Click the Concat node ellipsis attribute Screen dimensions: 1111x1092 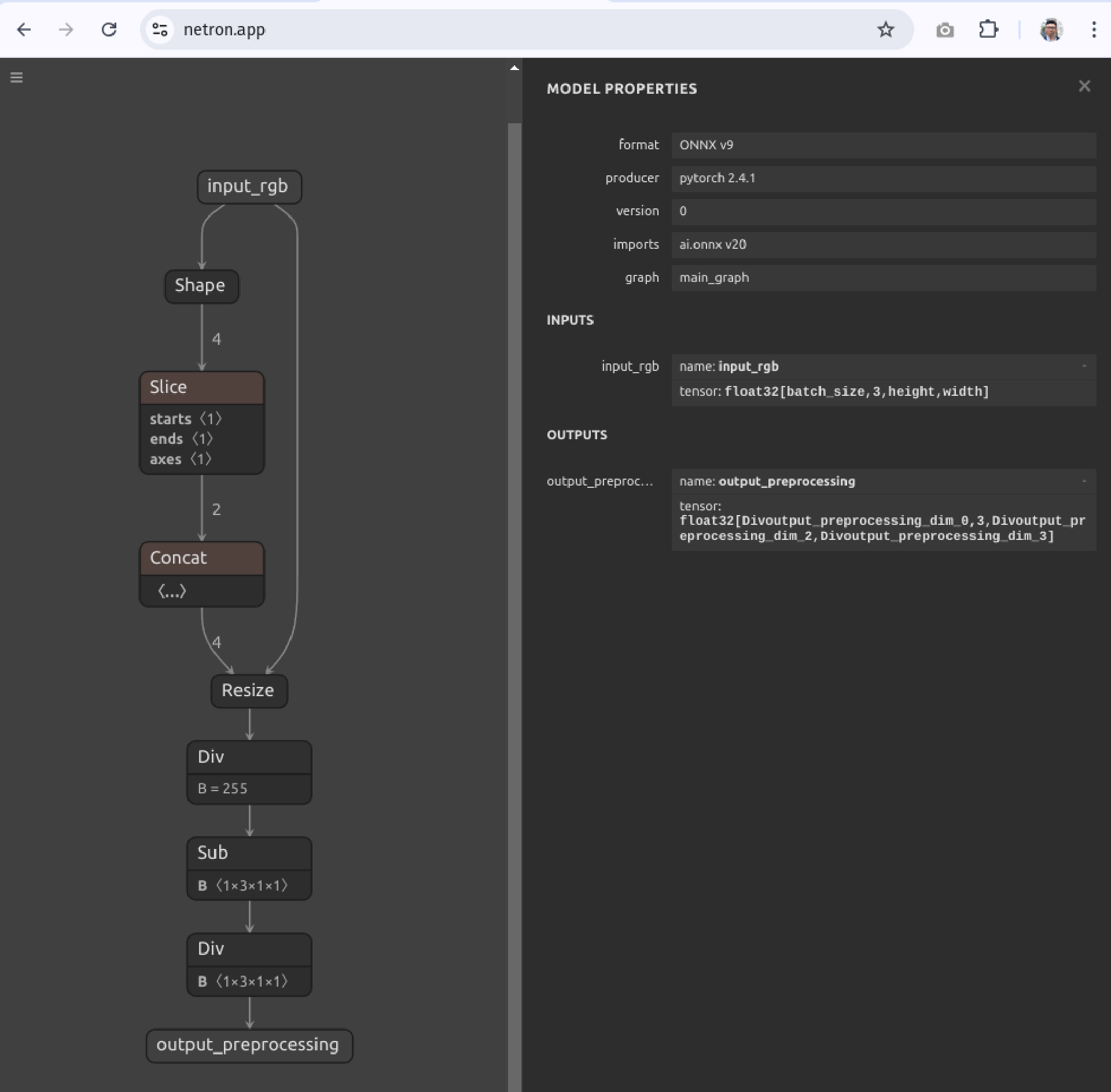[172, 591]
